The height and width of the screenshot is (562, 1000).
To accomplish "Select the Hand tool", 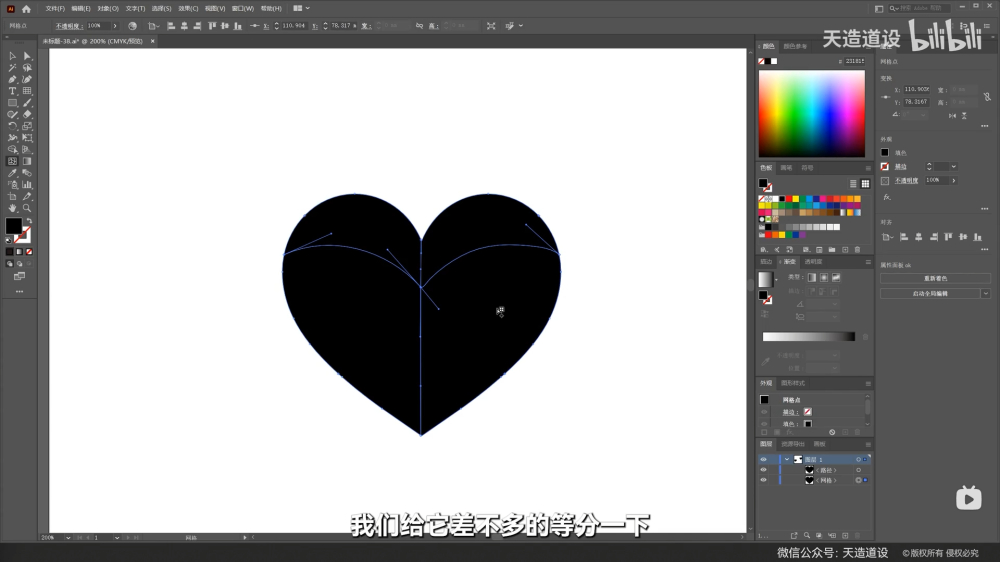I will (12, 208).
